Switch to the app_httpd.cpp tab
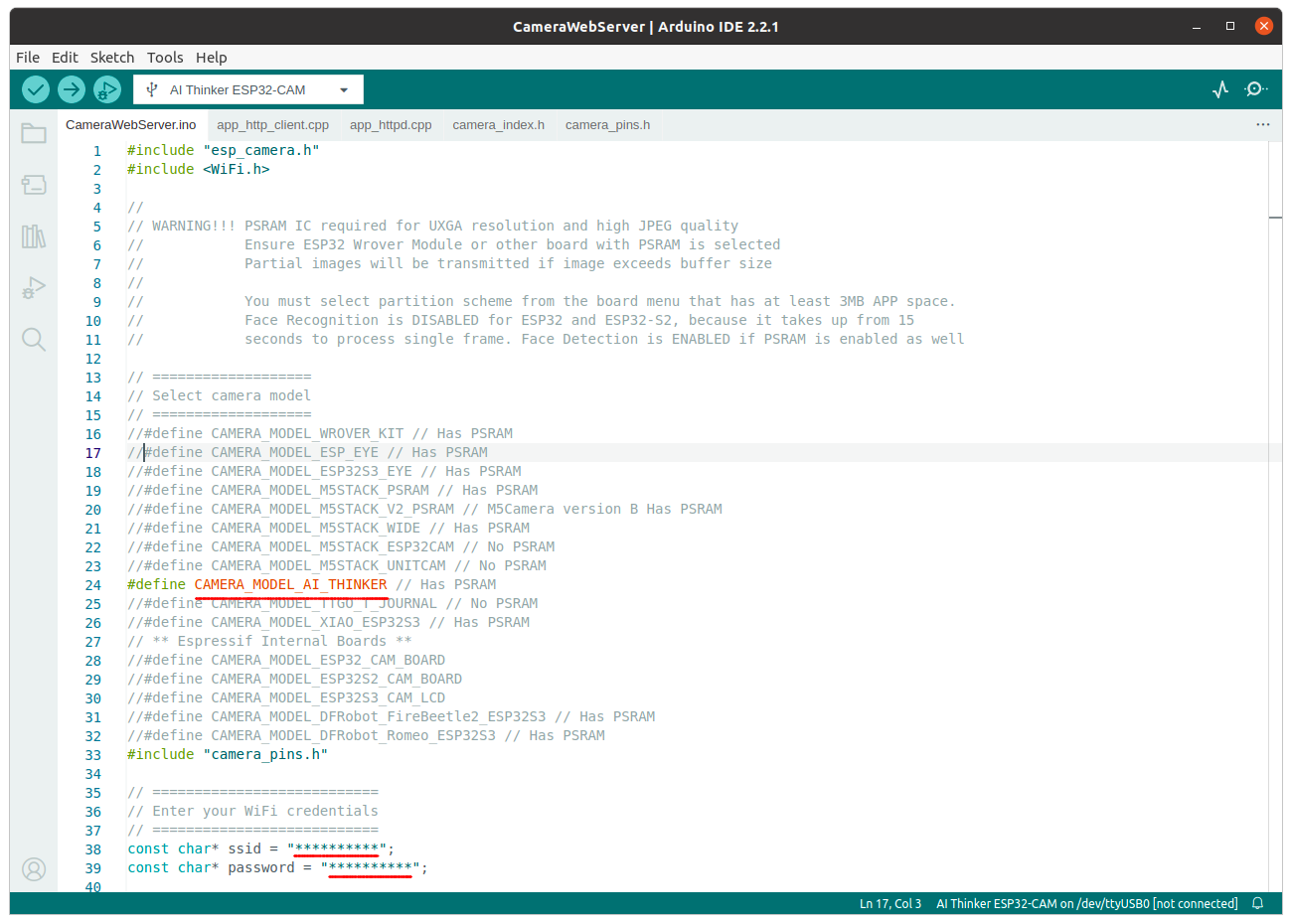 tap(391, 124)
